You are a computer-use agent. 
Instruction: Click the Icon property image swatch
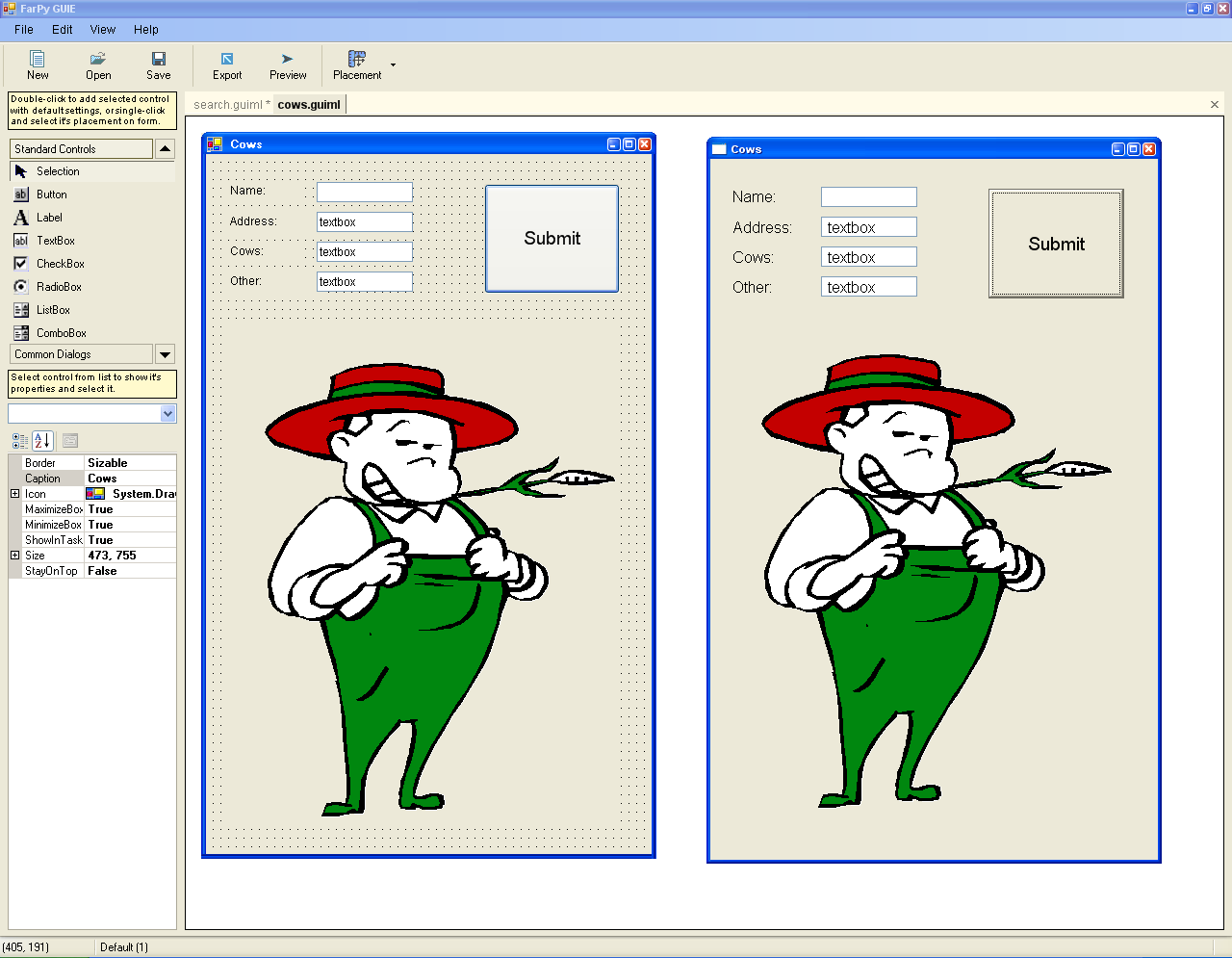[x=95, y=494]
